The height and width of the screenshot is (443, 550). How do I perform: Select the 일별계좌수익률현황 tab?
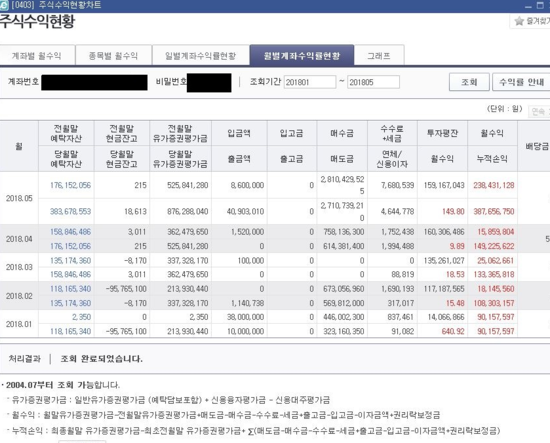[x=201, y=55]
